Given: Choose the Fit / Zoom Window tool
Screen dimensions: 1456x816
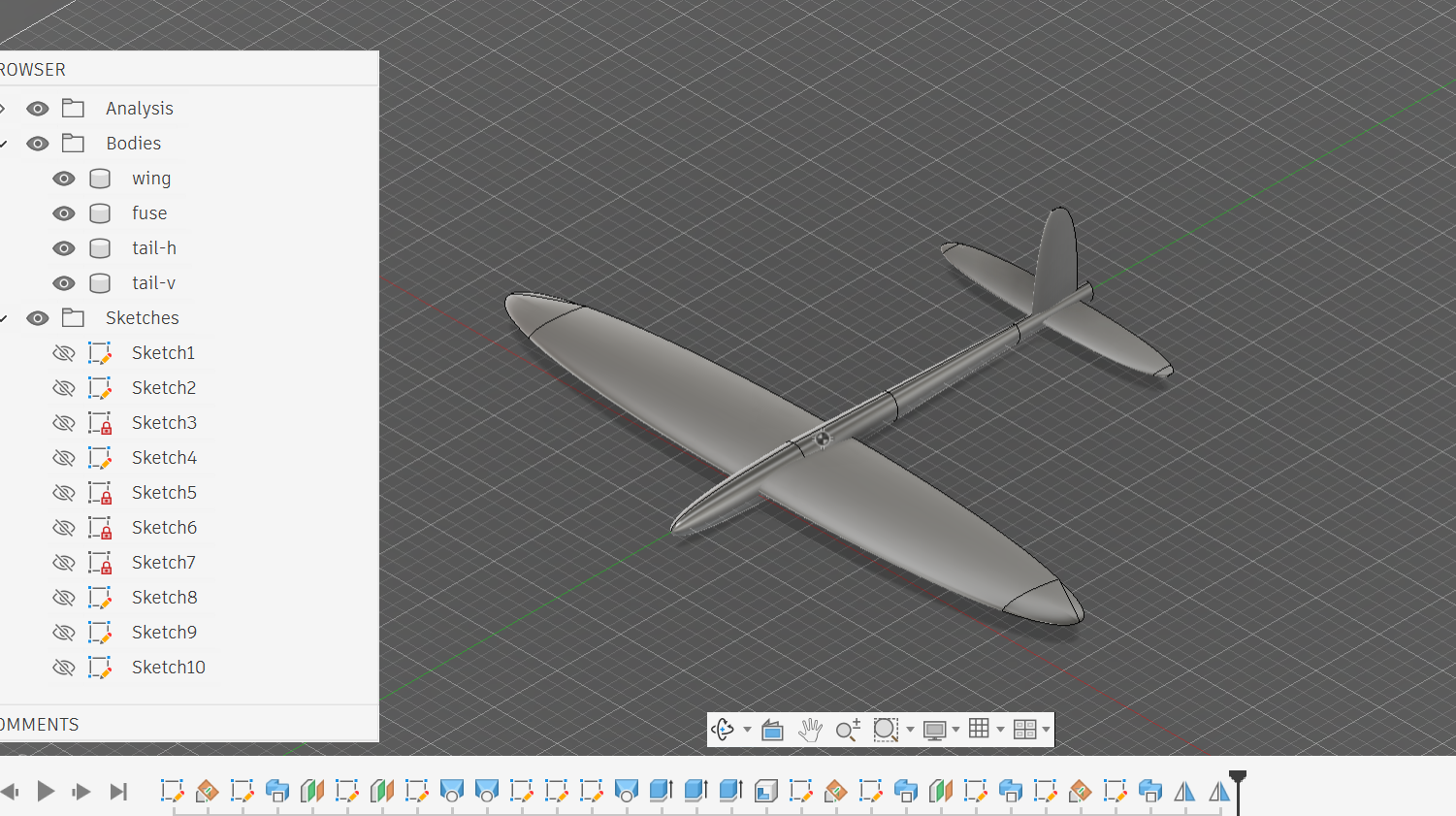Looking at the screenshot, I should point(886,730).
